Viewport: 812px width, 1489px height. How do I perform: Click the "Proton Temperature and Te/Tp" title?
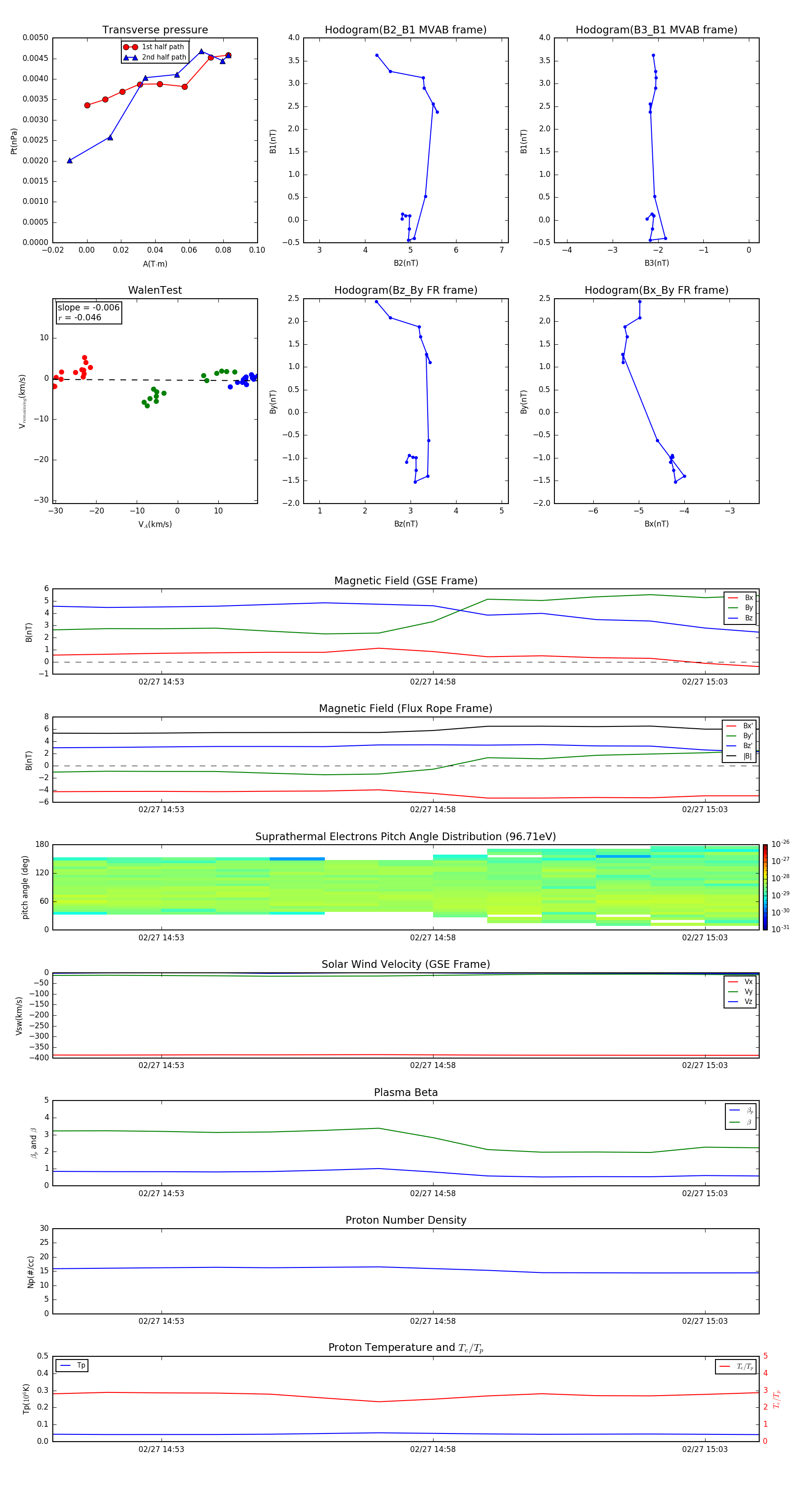pyautogui.click(x=406, y=1348)
